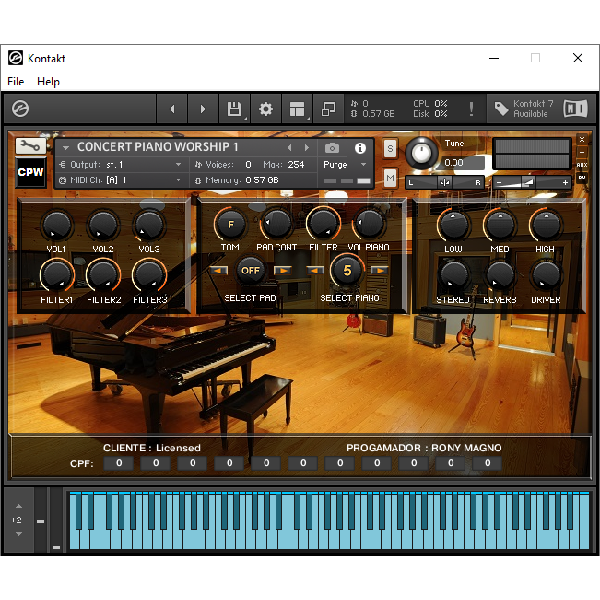Viewport: 600px width, 600px height.
Task: Open the Help menu
Action: tap(49, 82)
